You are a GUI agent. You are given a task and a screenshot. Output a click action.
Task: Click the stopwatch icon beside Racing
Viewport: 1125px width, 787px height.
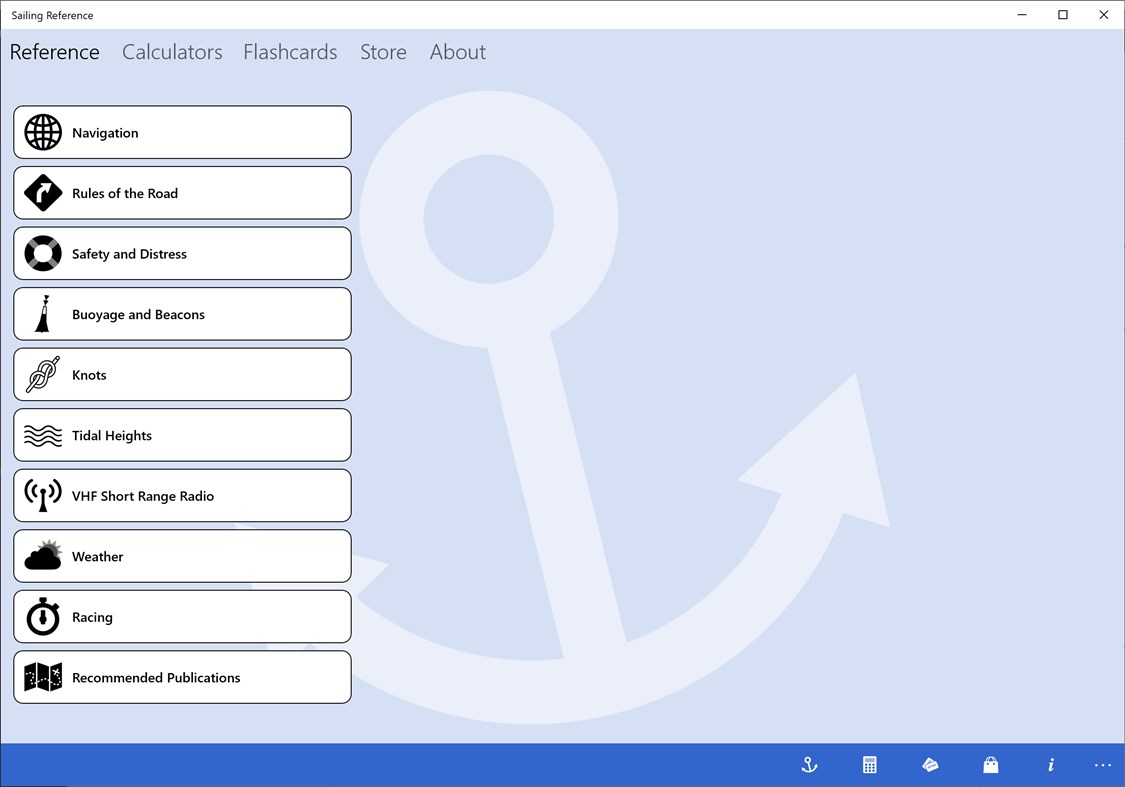click(42, 616)
